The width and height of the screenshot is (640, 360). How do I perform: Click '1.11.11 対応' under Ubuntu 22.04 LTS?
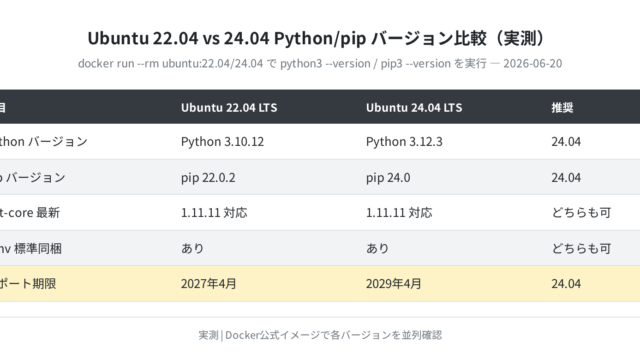[x=214, y=213]
